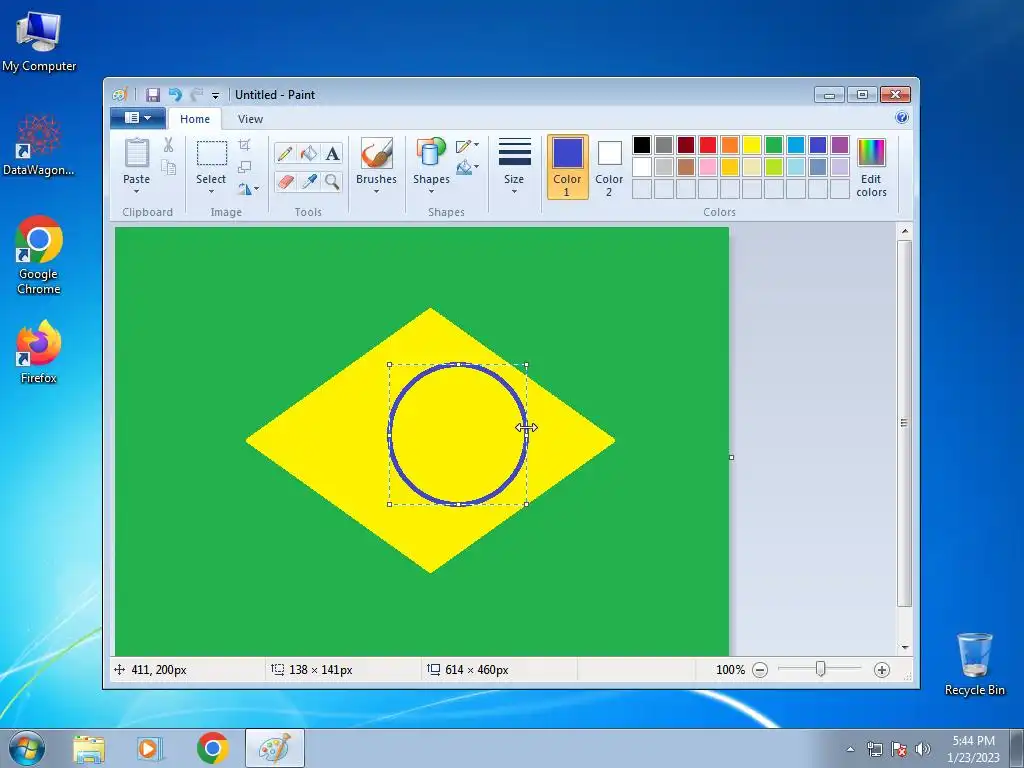The height and width of the screenshot is (768, 1024).
Task: Activate the Color 1 button
Action: [568, 167]
